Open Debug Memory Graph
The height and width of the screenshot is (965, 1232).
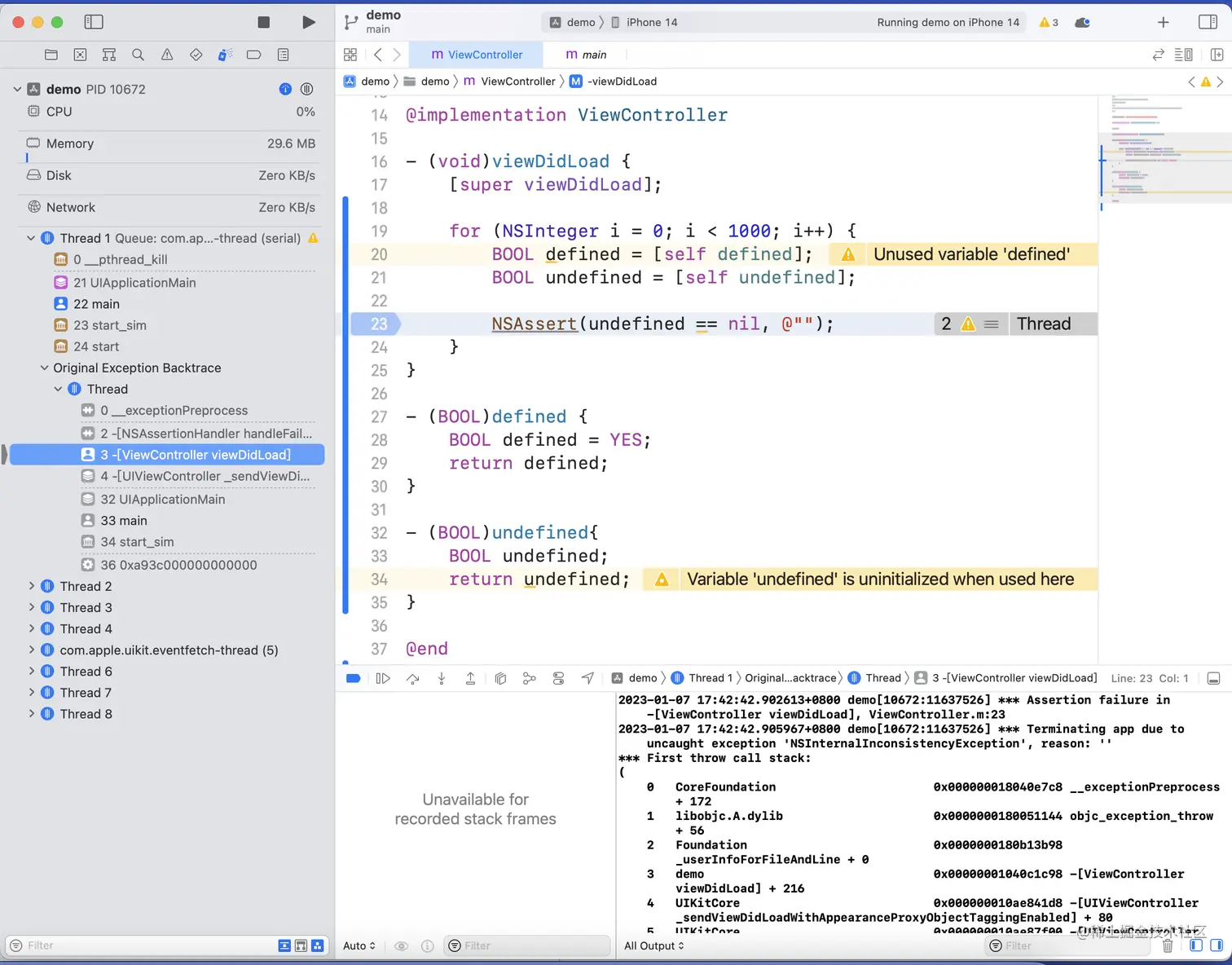point(529,678)
